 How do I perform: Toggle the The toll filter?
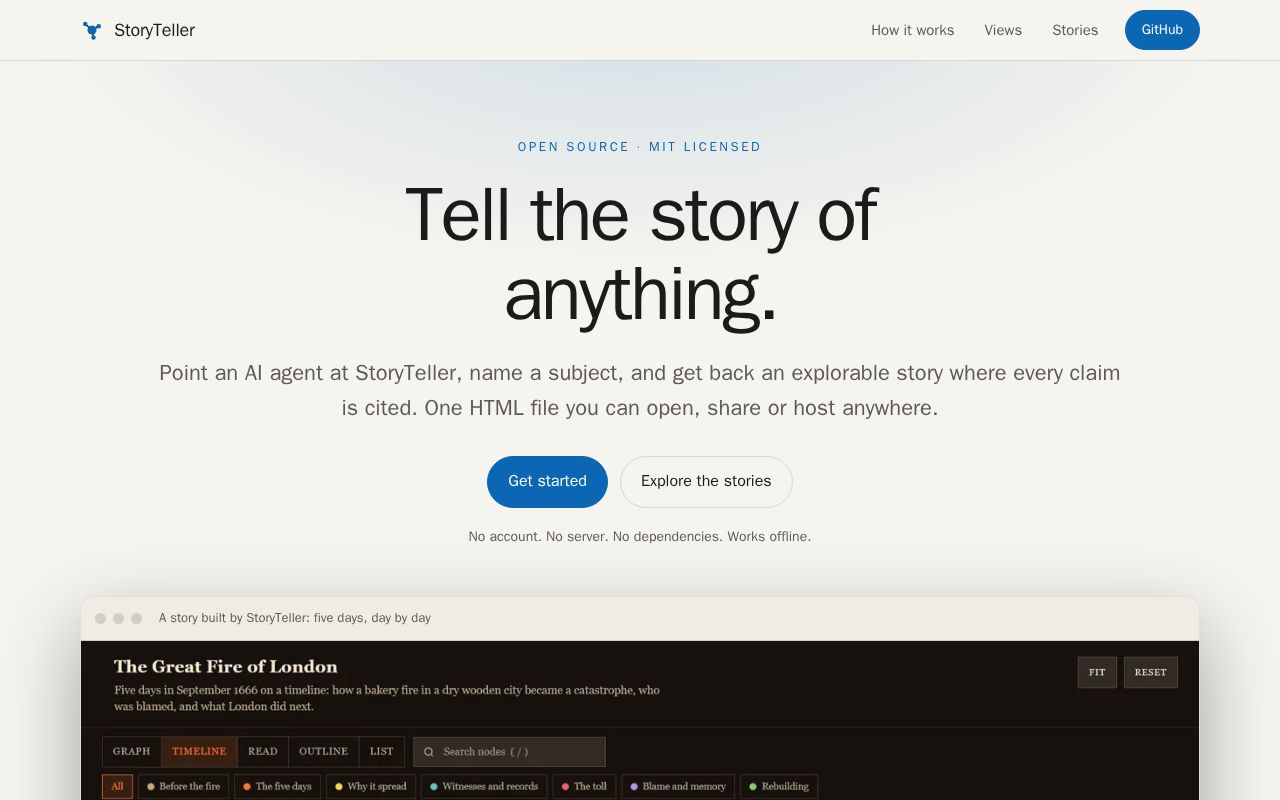(x=584, y=786)
